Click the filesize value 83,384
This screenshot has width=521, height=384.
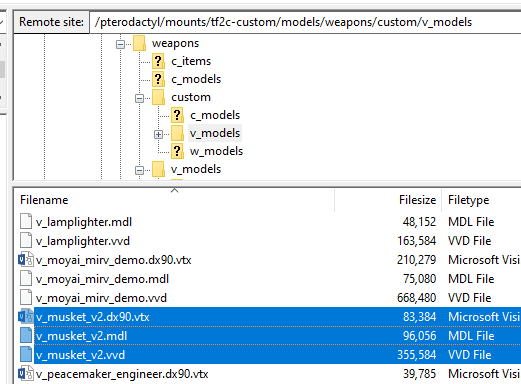[419, 317]
